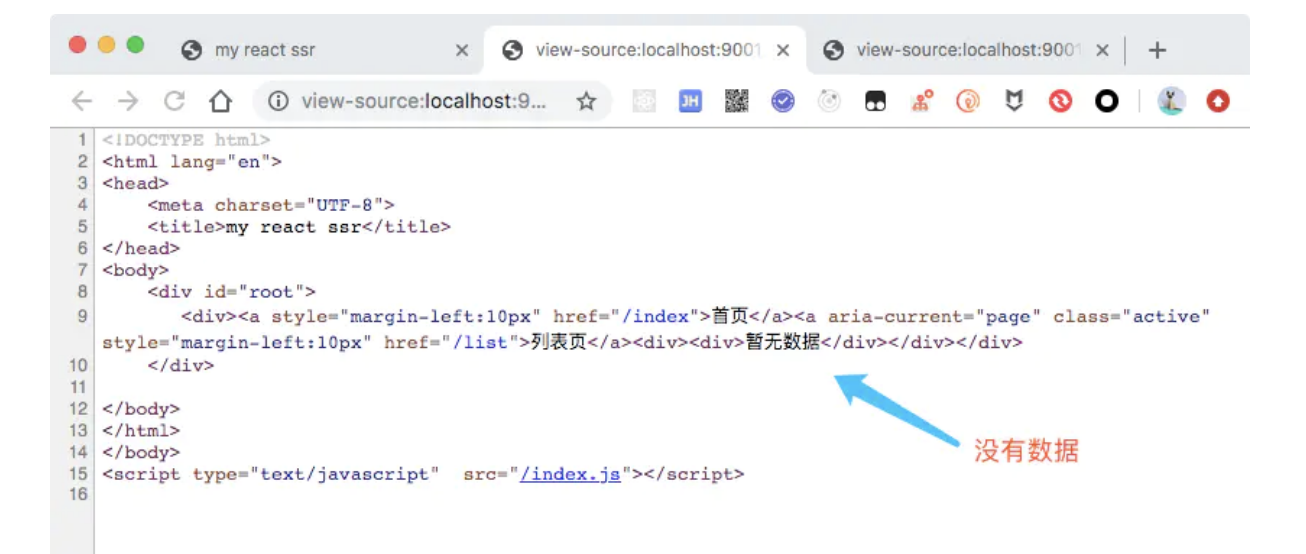1306x554 pixels.
Task: Click the red update arrow icon
Action: click(1217, 101)
